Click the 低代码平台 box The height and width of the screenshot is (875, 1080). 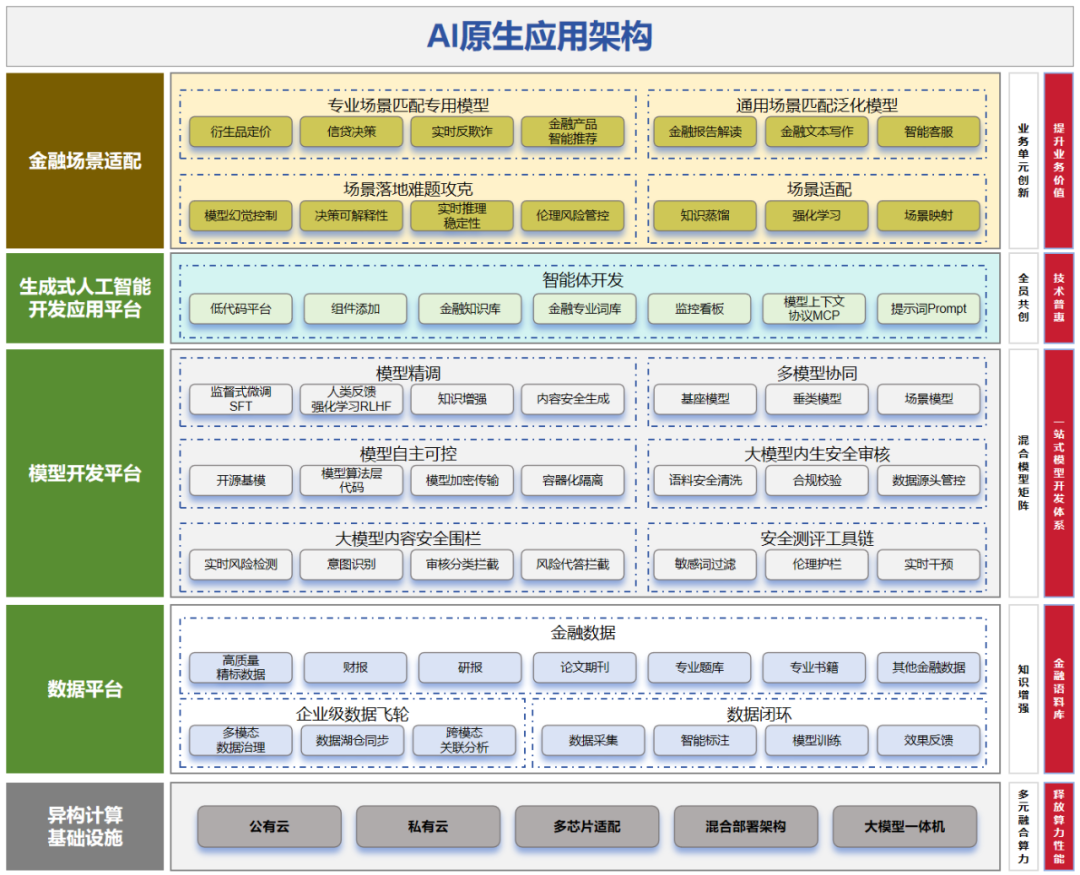tap(240, 309)
